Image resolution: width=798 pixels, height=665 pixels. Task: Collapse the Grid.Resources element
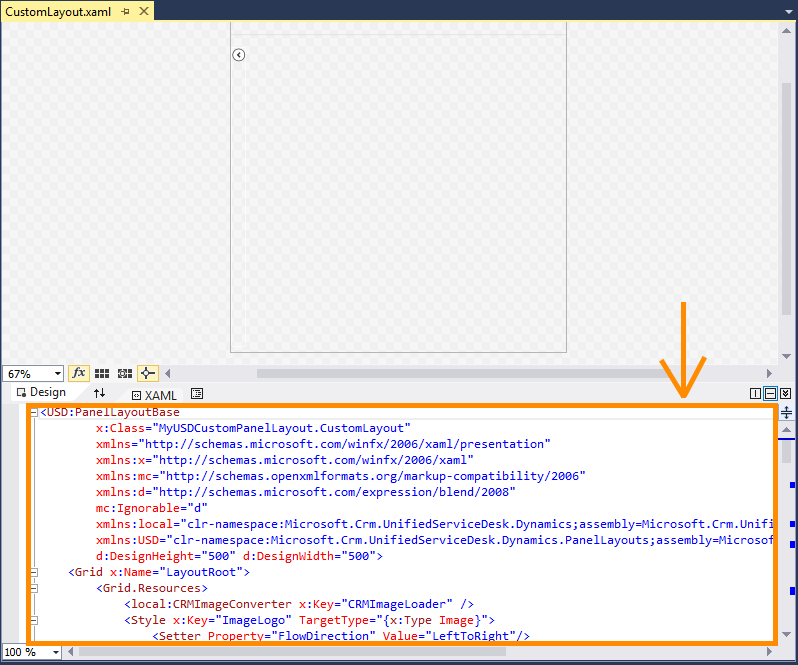coord(34,588)
